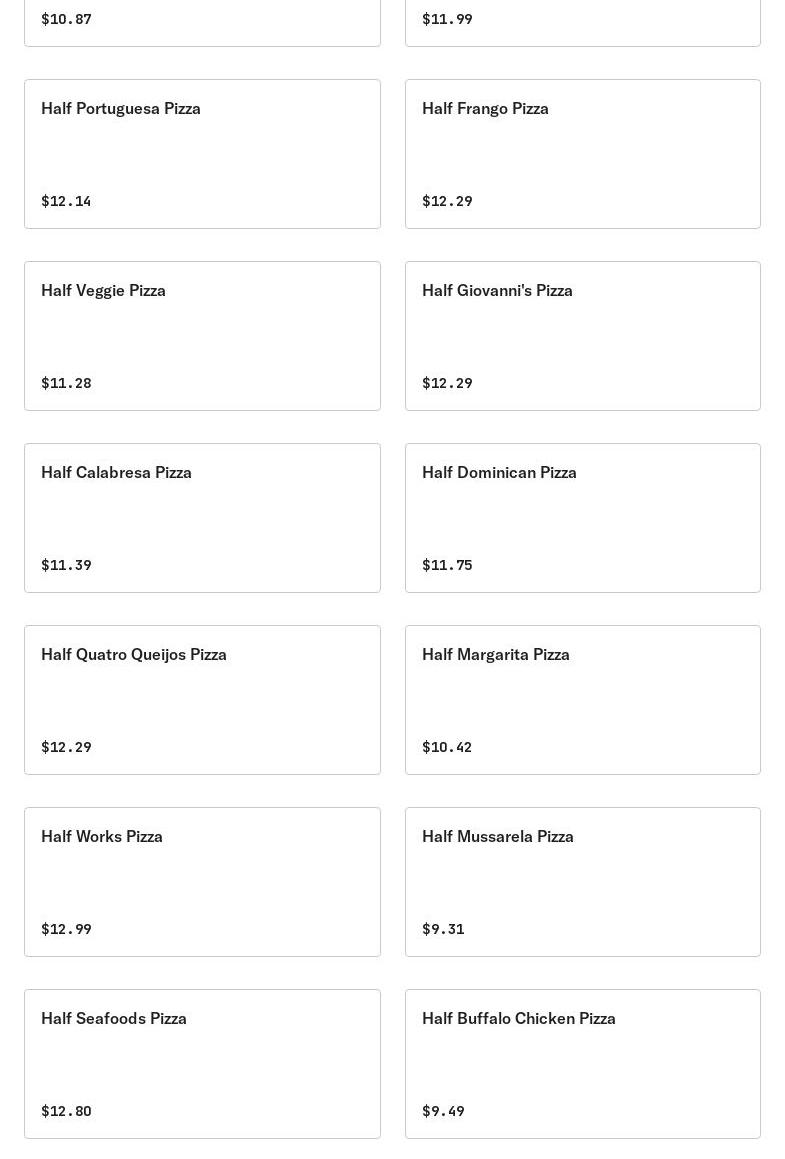Open the Half Giovanni's Pizza card
The width and height of the screenshot is (785, 1159).
tap(582, 336)
